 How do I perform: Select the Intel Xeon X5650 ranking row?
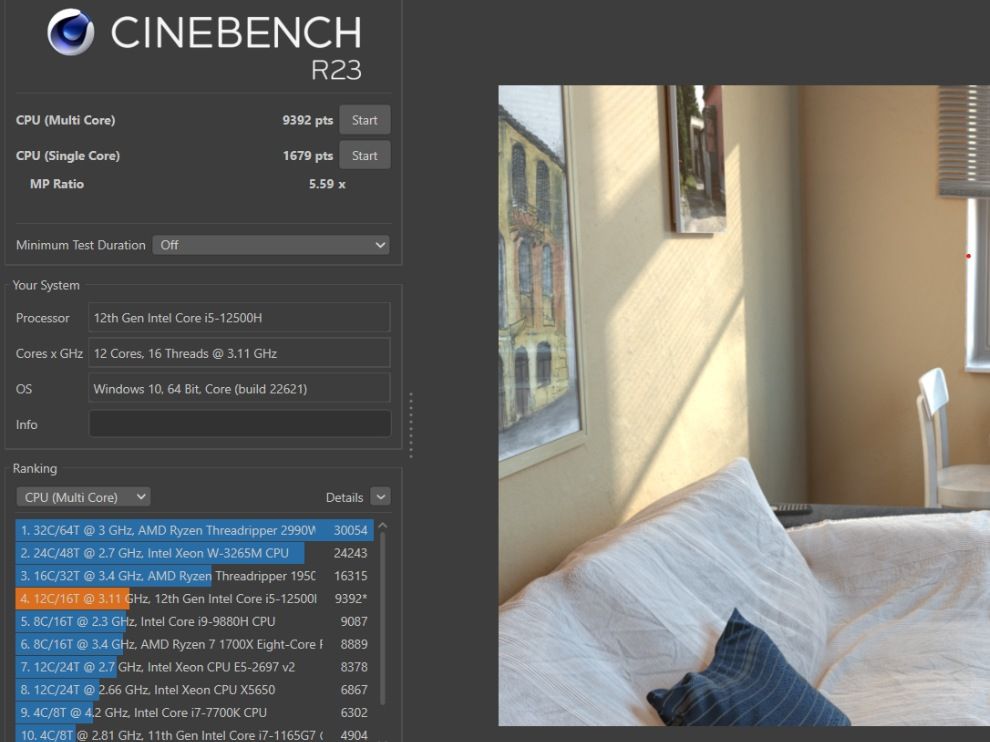[194, 689]
